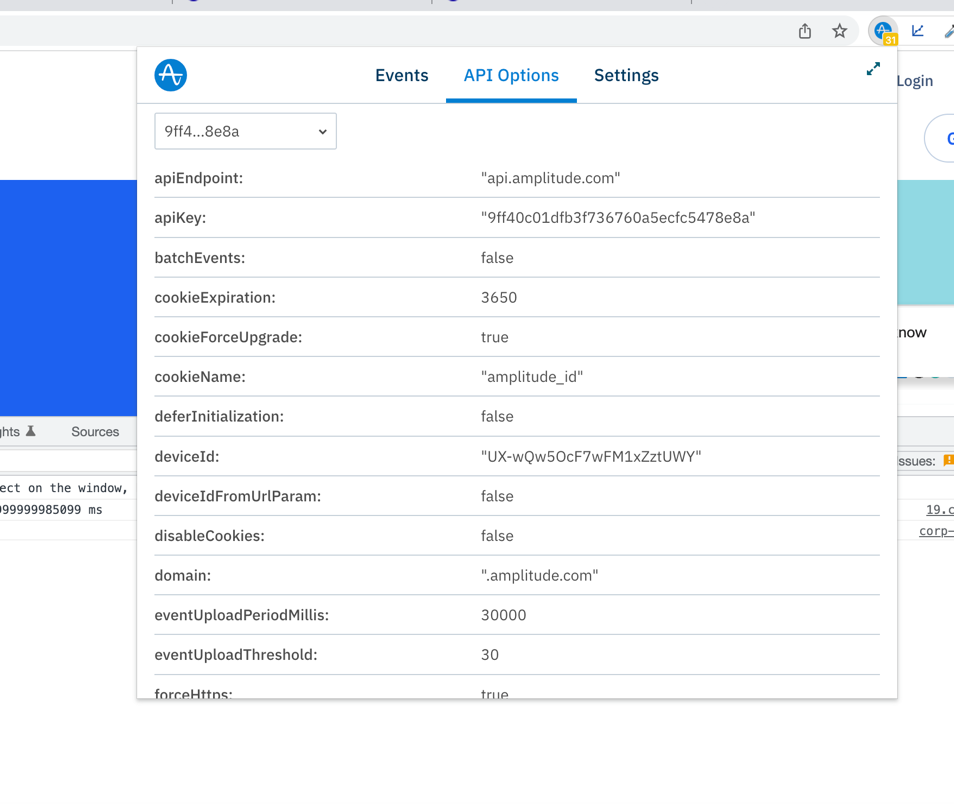This screenshot has height=804, width=954.
Task: Select the API Options tab
Action: (x=511, y=76)
